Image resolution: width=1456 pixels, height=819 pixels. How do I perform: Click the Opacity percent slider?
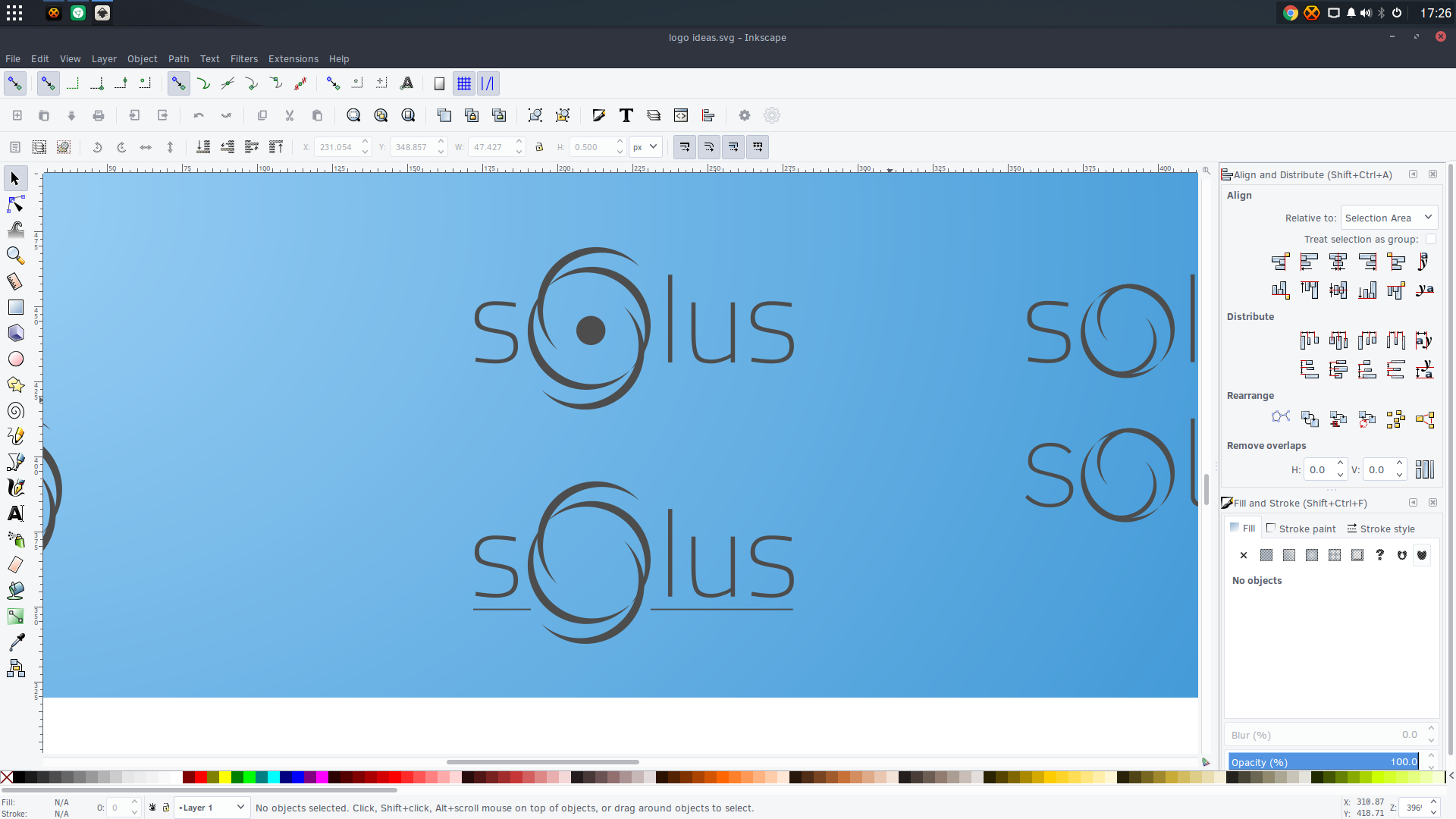1324,761
